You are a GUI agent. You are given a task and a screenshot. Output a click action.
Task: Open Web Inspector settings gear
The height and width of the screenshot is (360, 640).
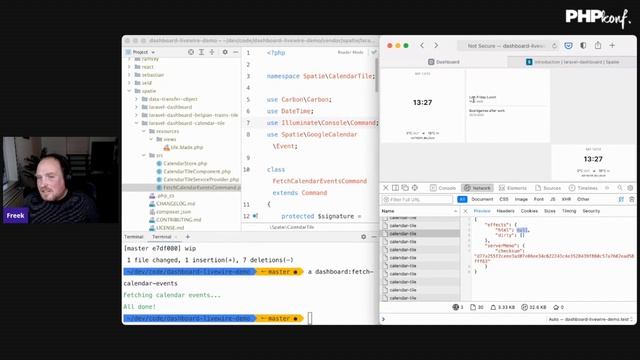(x=630, y=188)
